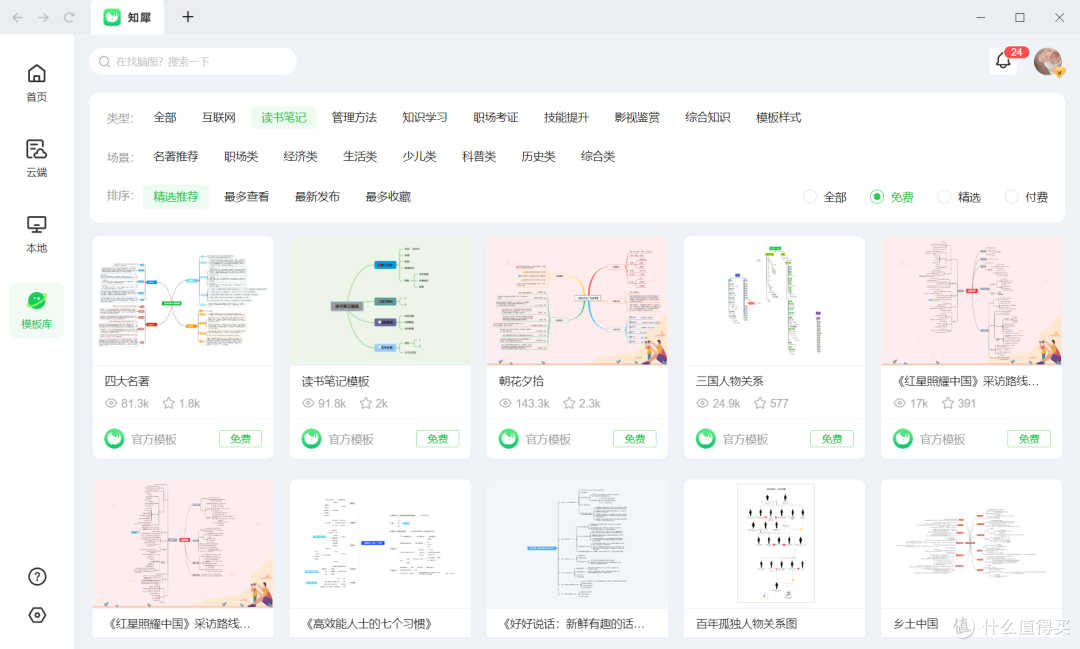Filter type by 模板样式
The width and height of the screenshot is (1080, 649).
point(778,118)
